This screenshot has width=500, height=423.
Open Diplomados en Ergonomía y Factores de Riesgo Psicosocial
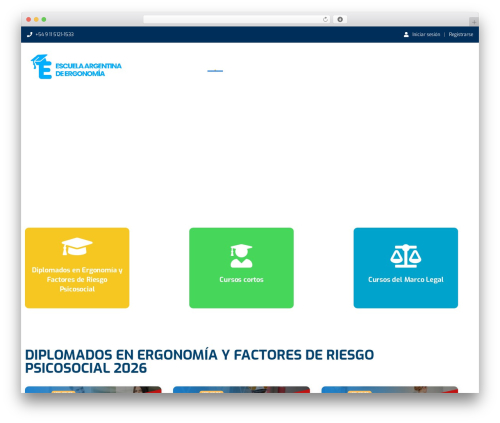point(77,268)
